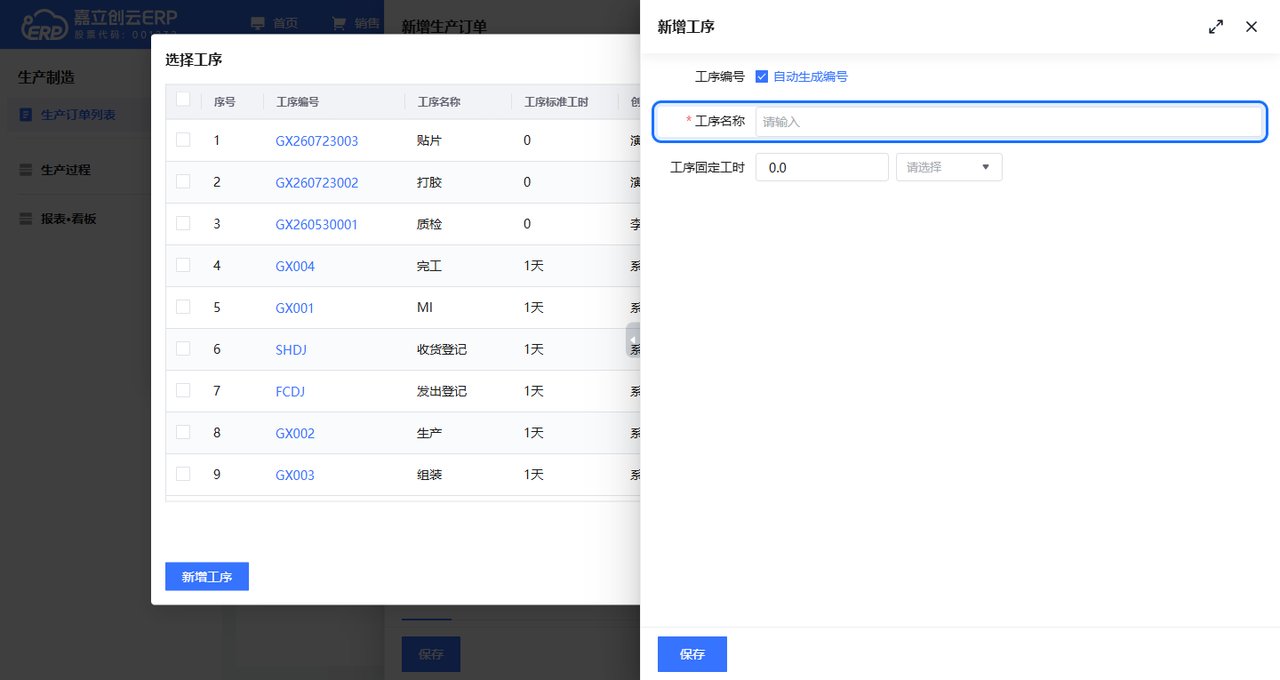Viewport: 1280px width, 680px height.
Task: Click the 新增工序 button in 选择工序 dialog
Action: (207, 576)
